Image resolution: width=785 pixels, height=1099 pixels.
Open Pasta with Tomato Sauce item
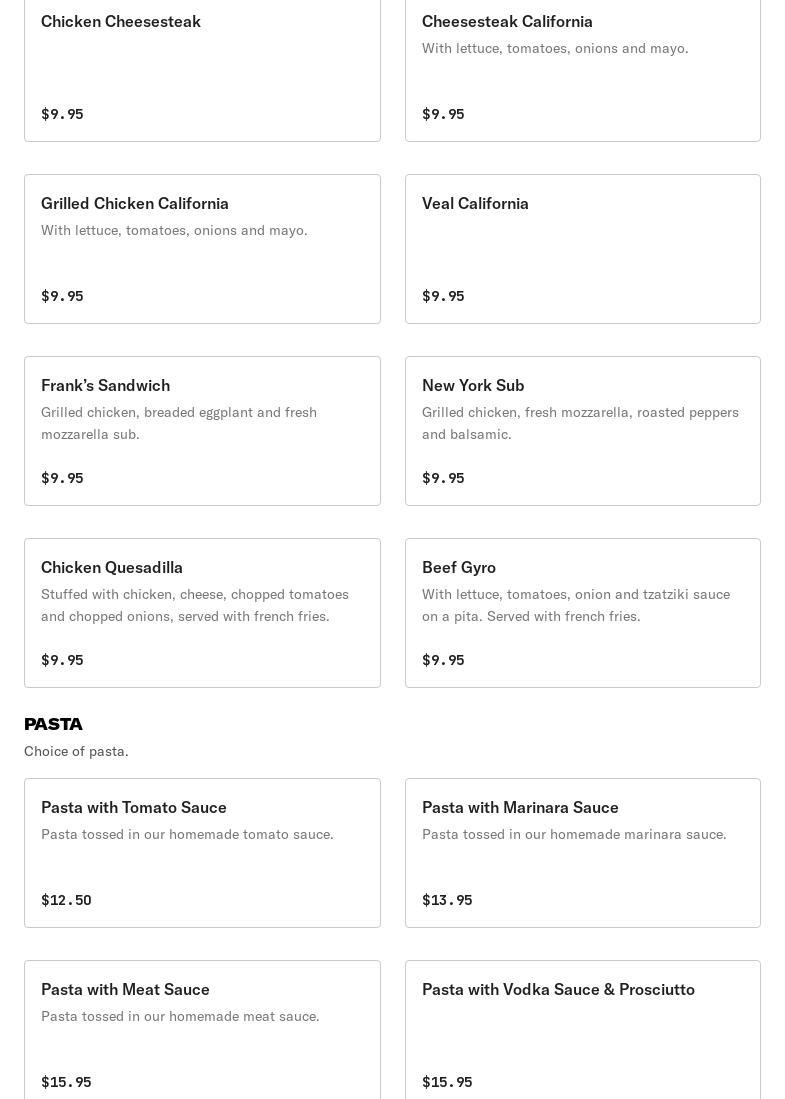tap(202, 853)
